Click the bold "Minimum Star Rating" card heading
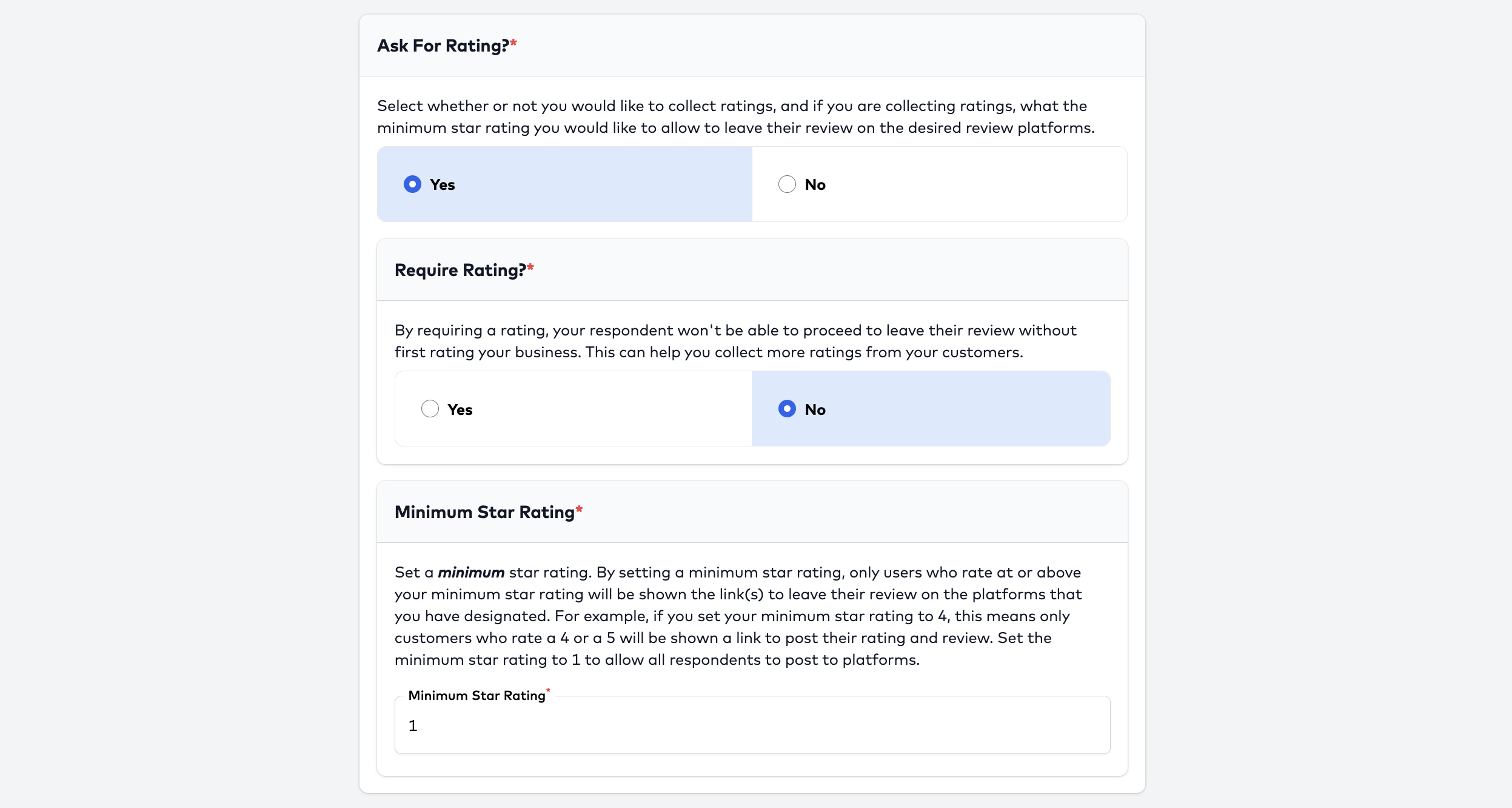The width and height of the screenshot is (1512, 808). (x=484, y=513)
